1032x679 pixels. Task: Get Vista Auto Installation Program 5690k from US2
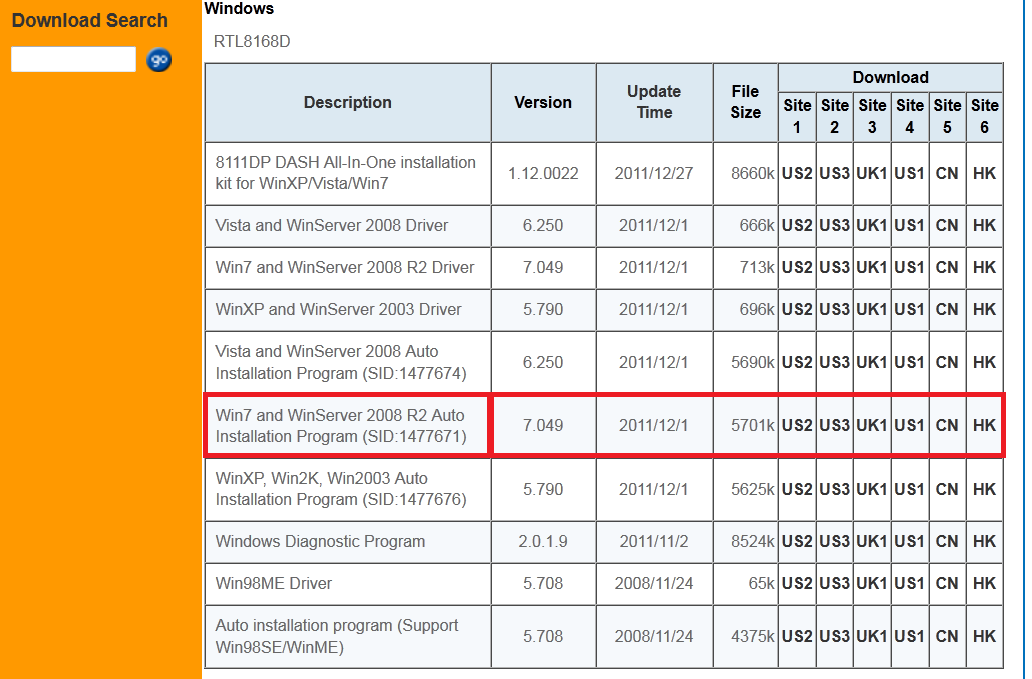(x=797, y=363)
